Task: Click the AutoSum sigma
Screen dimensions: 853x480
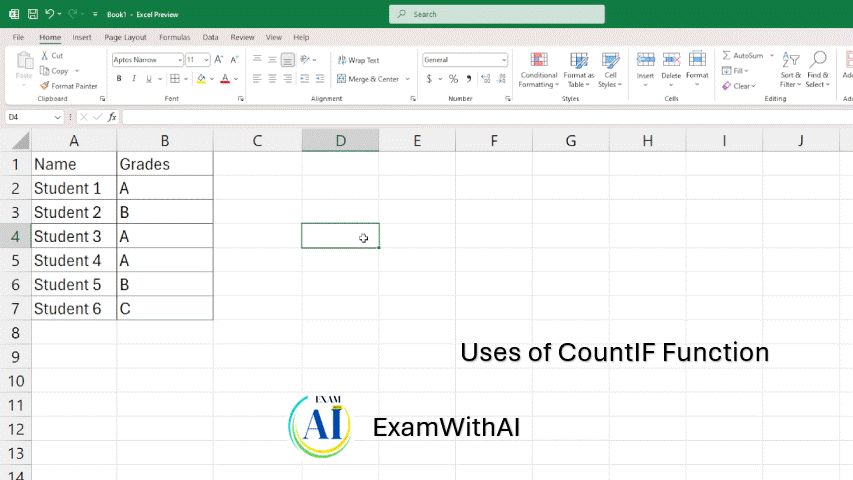Action: pos(727,56)
